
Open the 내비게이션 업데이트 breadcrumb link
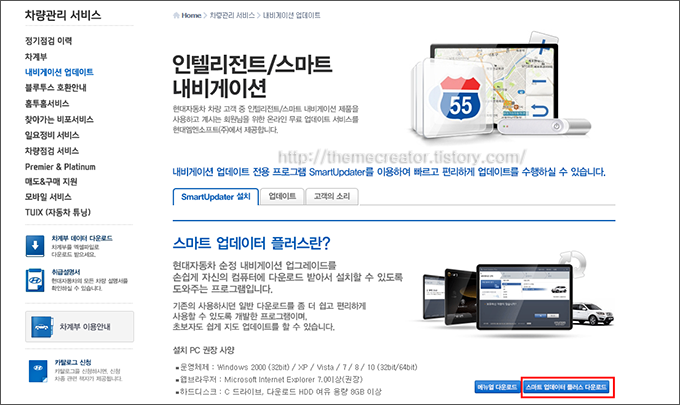291,16
